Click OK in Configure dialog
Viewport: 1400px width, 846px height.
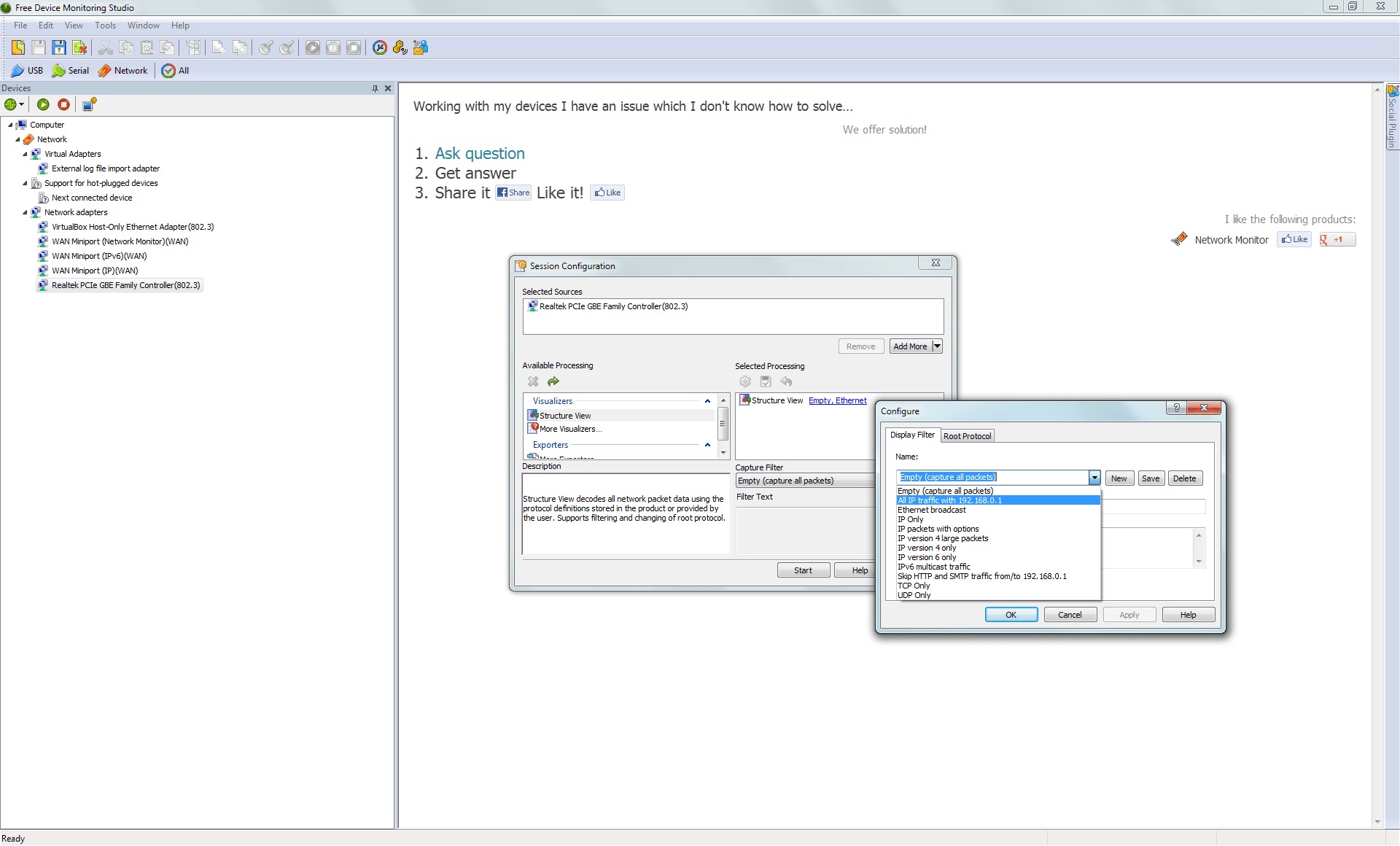[1011, 615]
